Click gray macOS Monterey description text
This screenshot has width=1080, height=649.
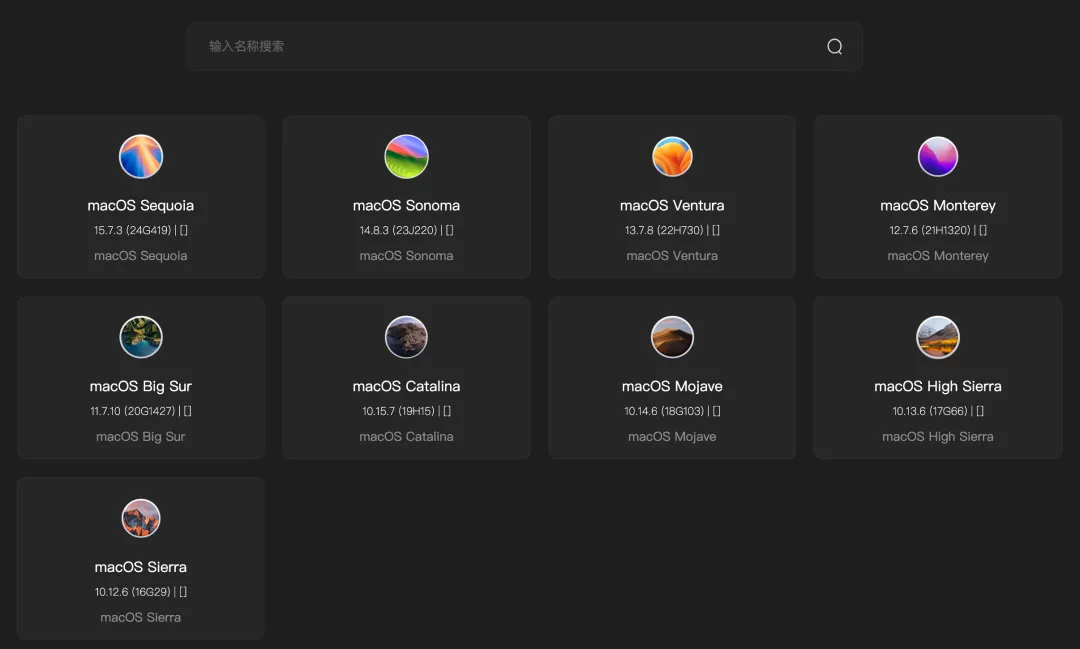(x=937, y=256)
